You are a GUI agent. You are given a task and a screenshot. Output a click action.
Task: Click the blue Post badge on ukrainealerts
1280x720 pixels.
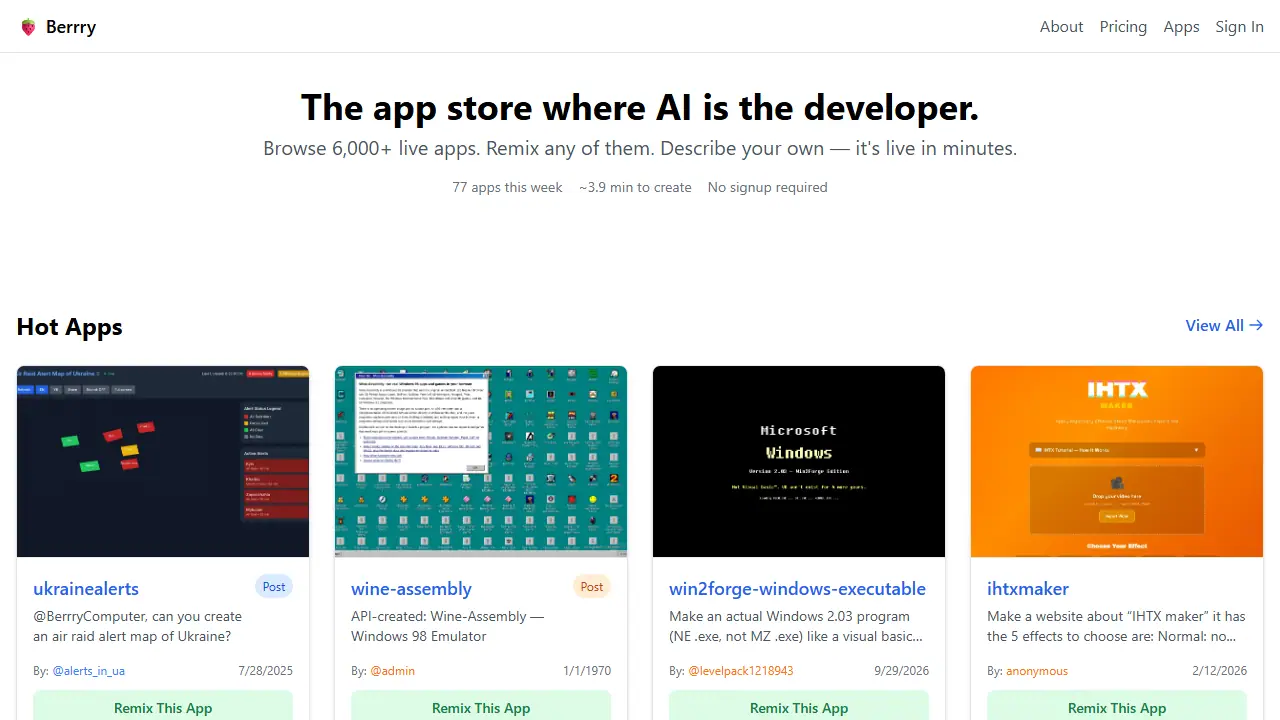tap(274, 587)
